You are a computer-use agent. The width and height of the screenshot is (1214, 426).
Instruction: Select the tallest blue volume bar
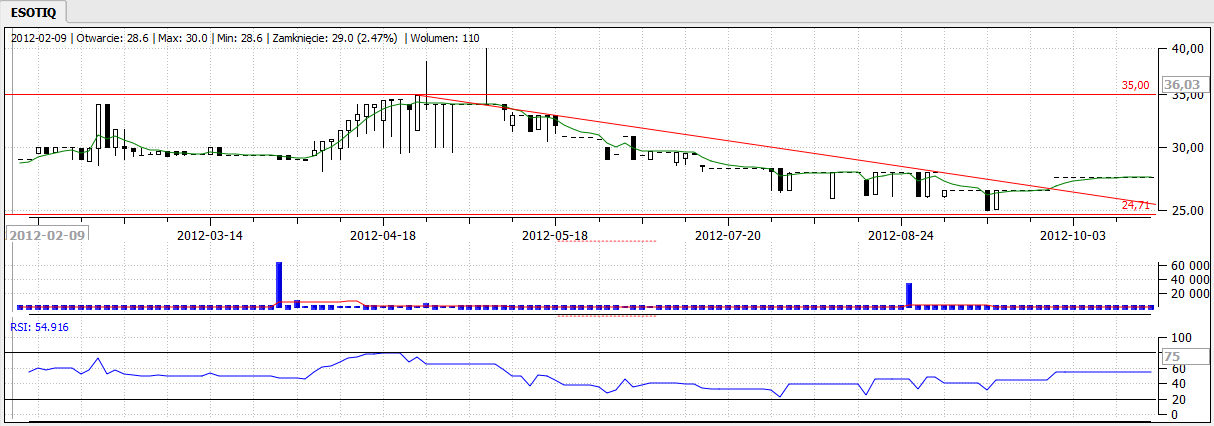click(x=279, y=284)
